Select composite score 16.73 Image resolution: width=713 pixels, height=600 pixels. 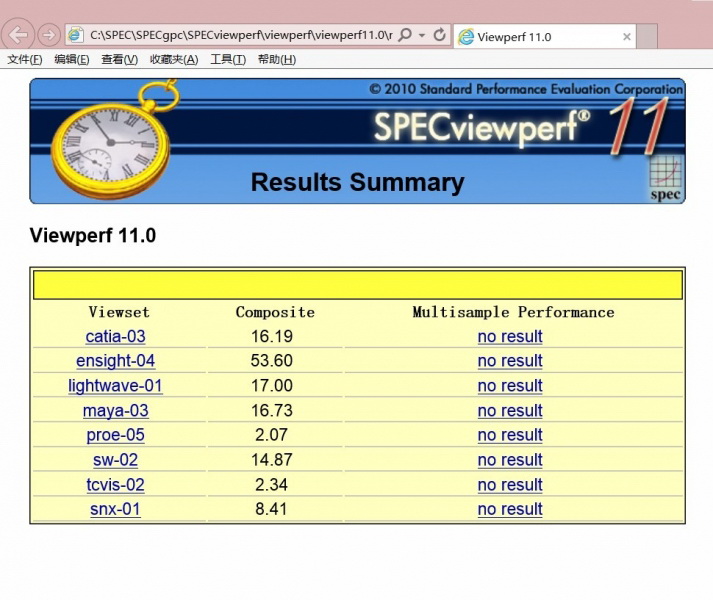[272, 411]
